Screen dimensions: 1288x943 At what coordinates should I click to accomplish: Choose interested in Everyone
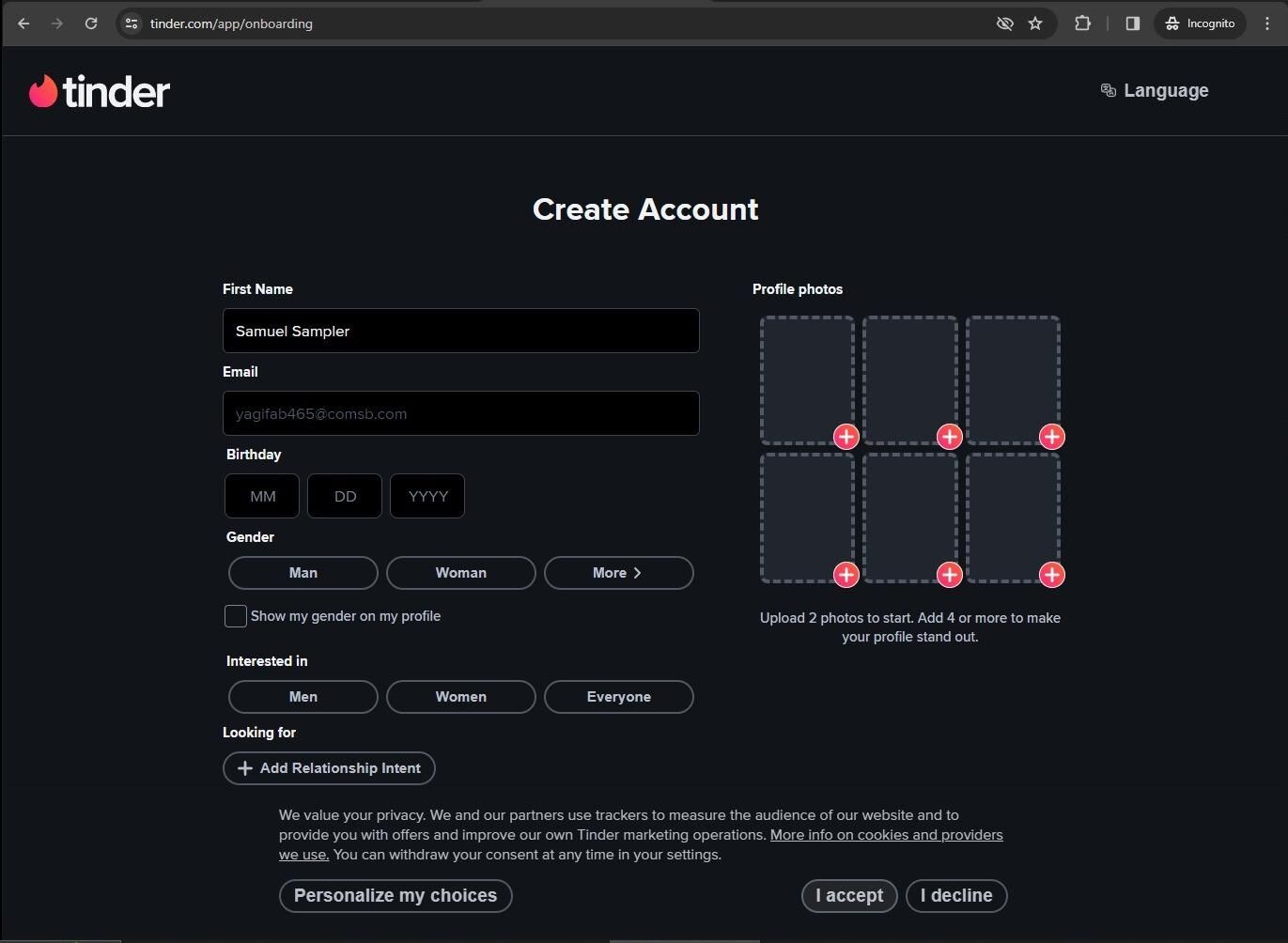coord(619,697)
